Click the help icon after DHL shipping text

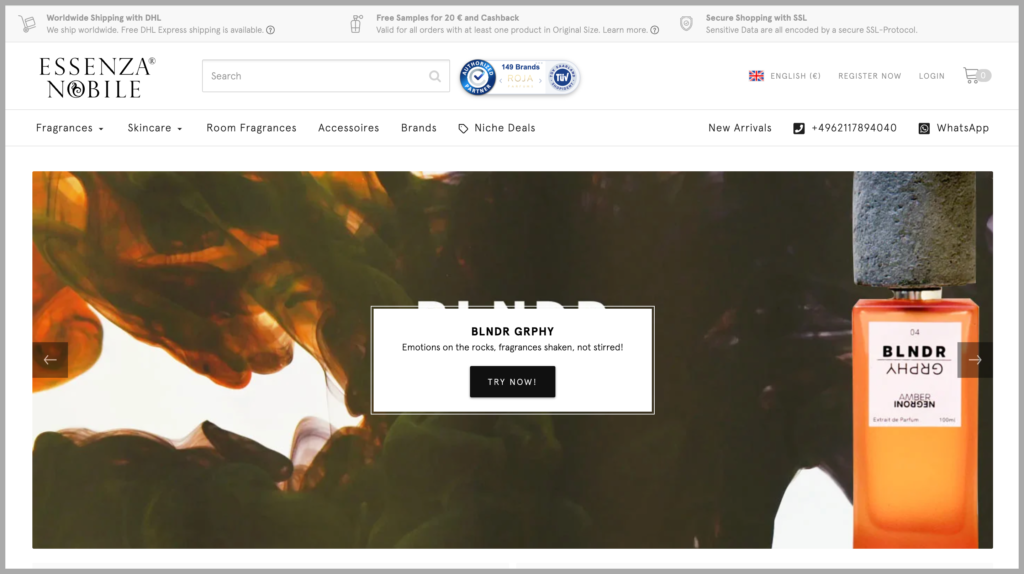click(x=271, y=30)
